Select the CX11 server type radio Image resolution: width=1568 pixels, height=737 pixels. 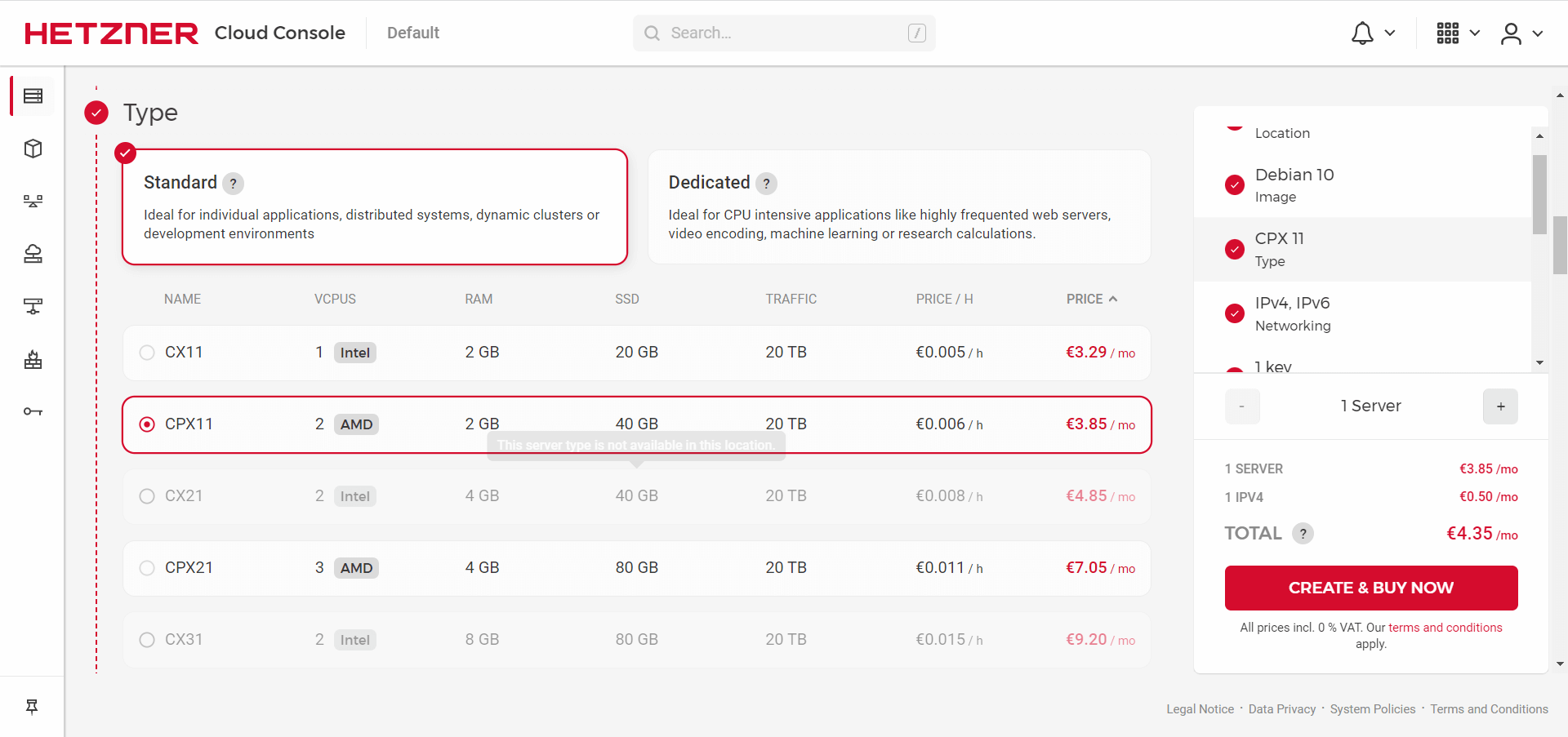(147, 353)
